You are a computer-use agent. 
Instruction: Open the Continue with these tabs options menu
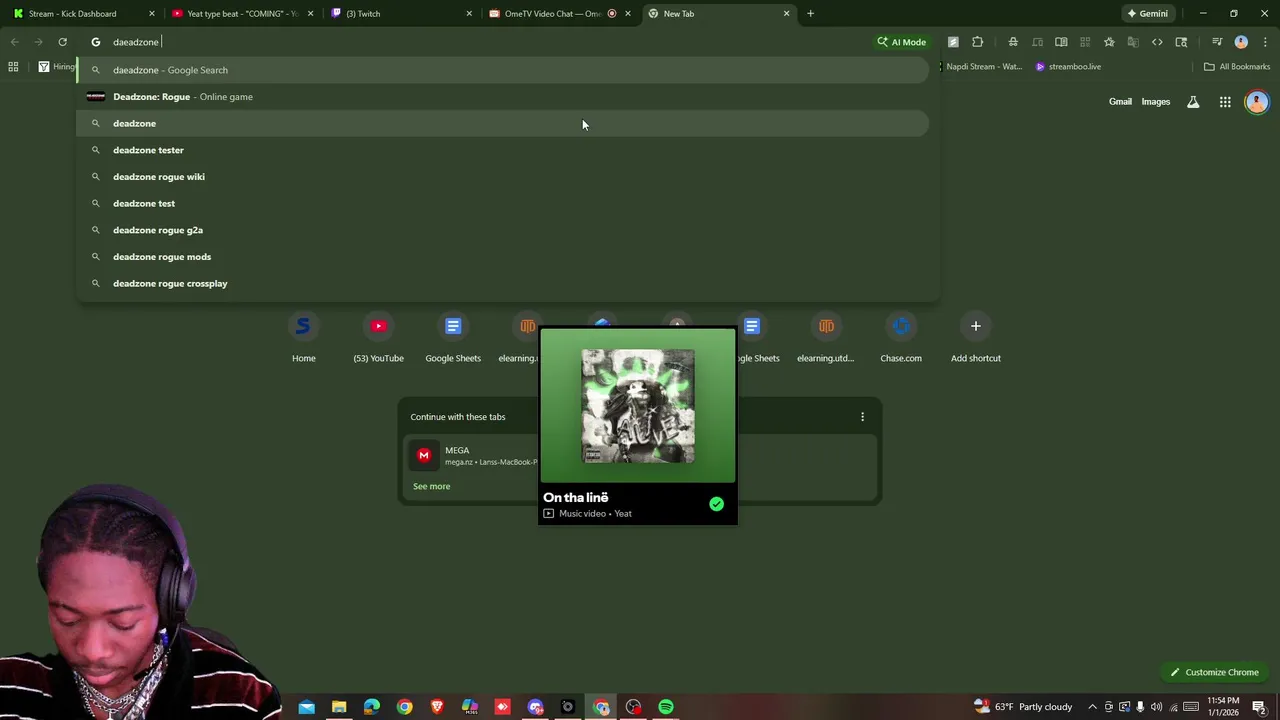862,417
